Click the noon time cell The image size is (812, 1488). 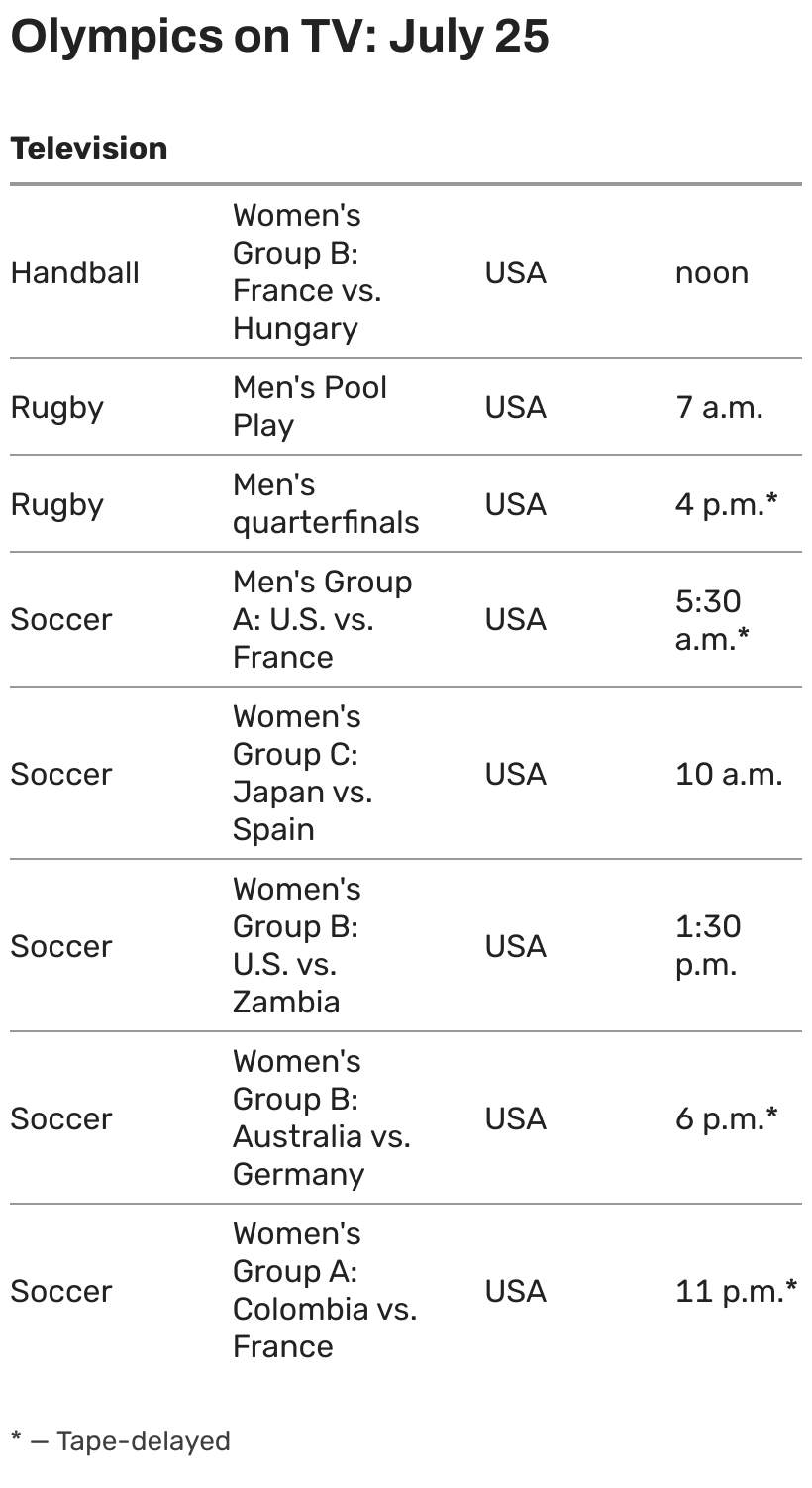711,272
